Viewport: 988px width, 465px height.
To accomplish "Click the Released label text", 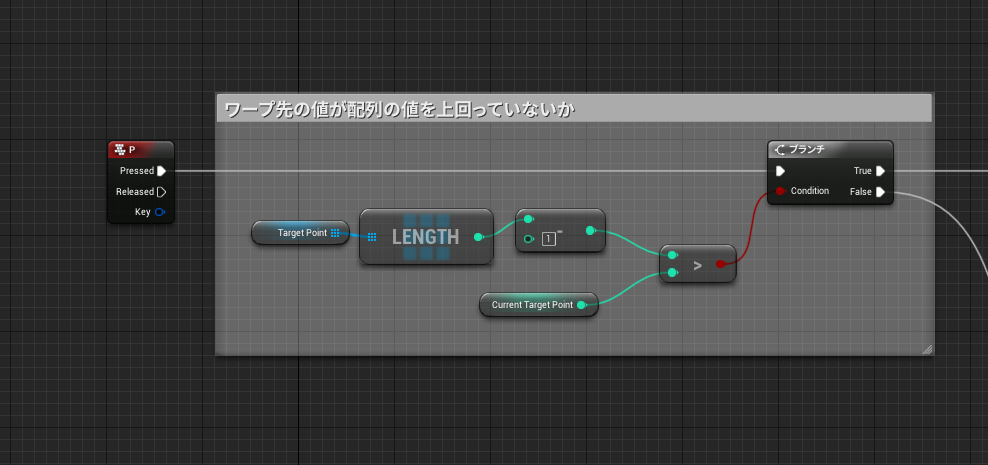I will coord(135,192).
